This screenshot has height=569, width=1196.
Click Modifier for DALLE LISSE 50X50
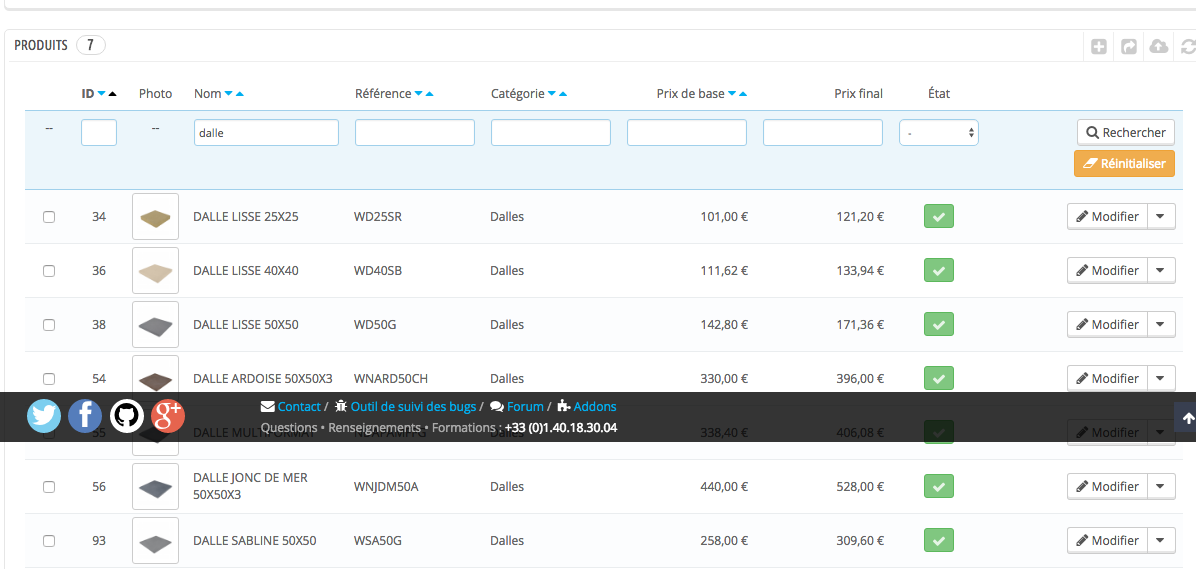1108,324
